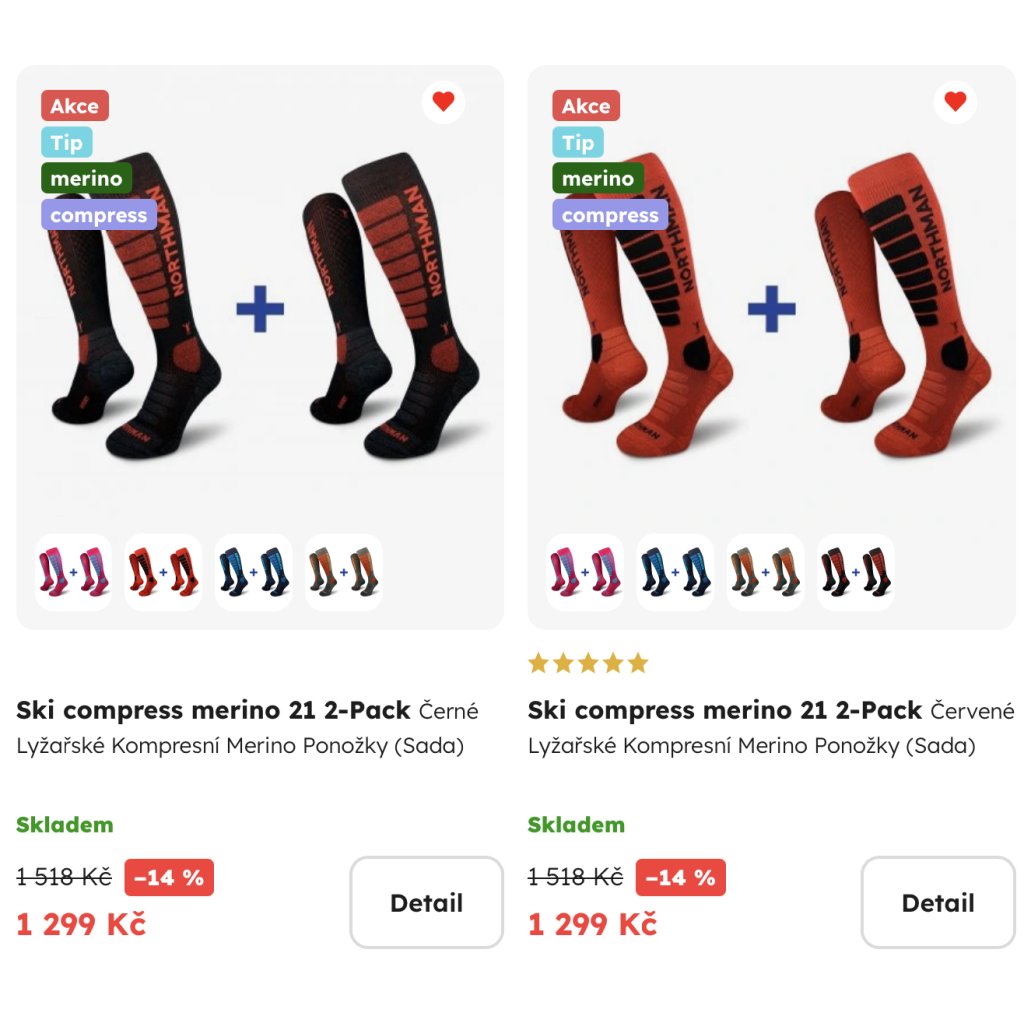Click the Akce badge on black socks

(x=74, y=106)
